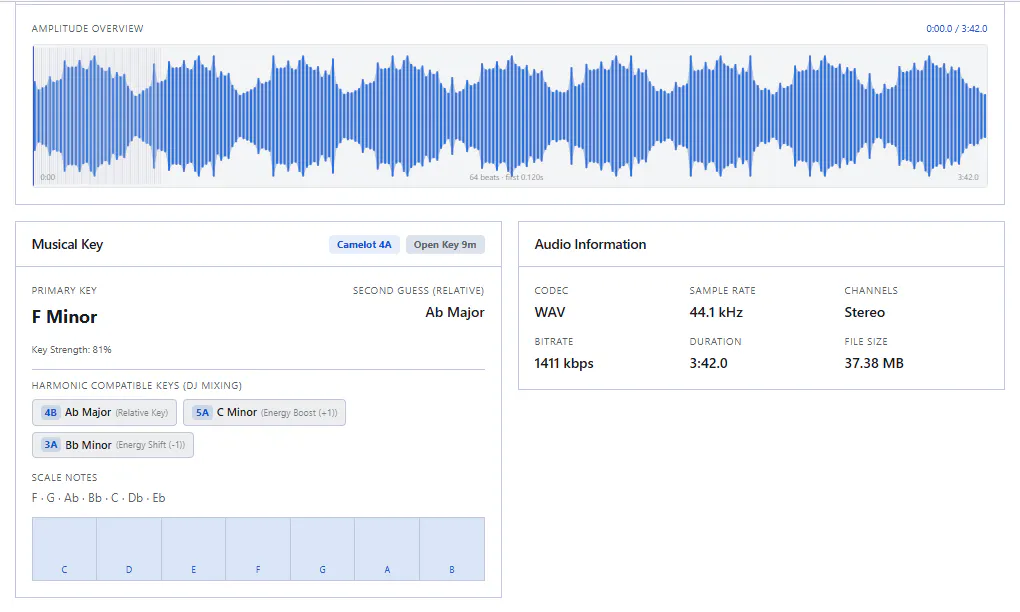Click the Key Strength: 81% text

point(72,350)
